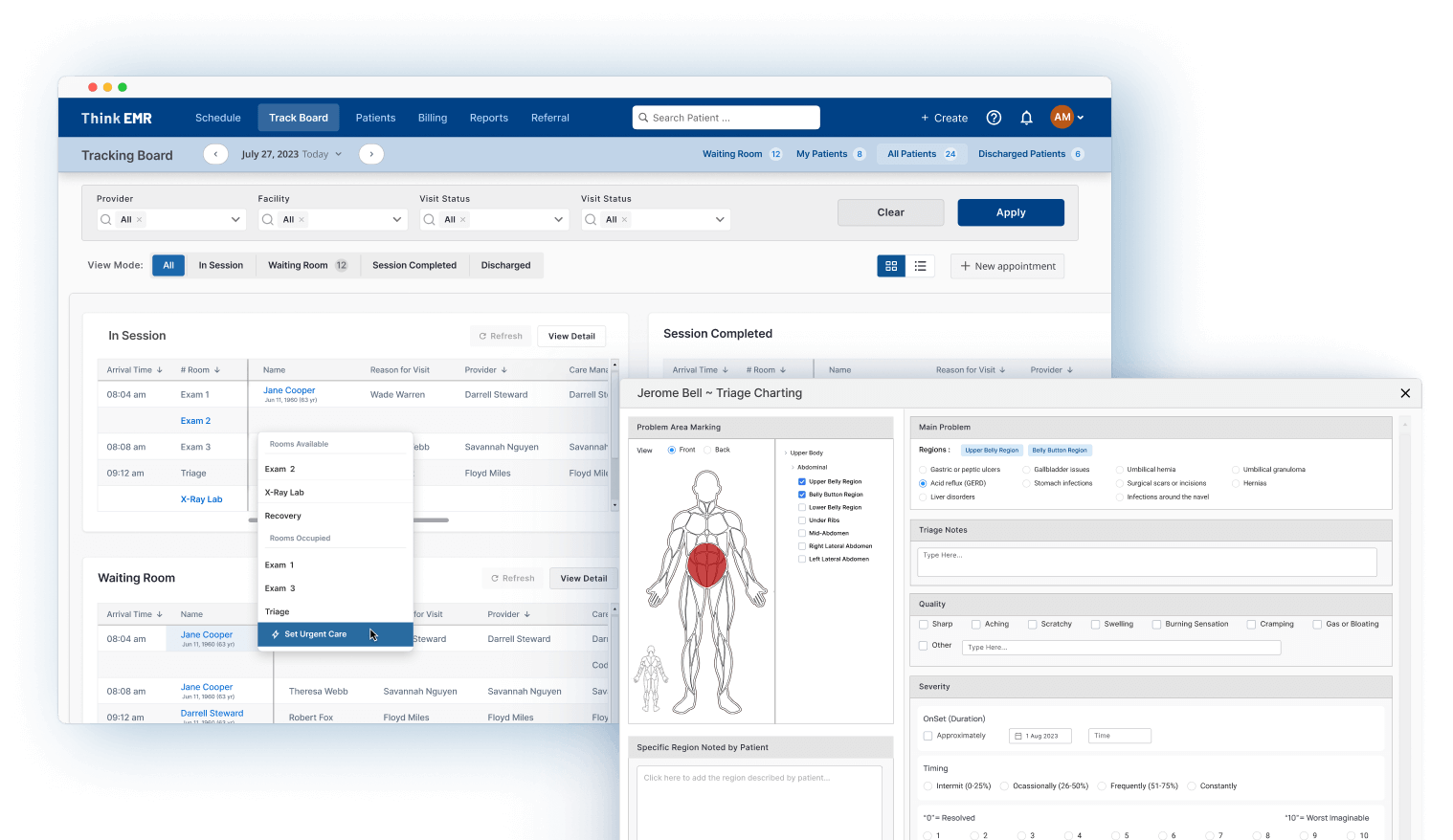The height and width of the screenshot is (840, 1453).
Task: Switch to list view icon
Action: click(920, 266)
